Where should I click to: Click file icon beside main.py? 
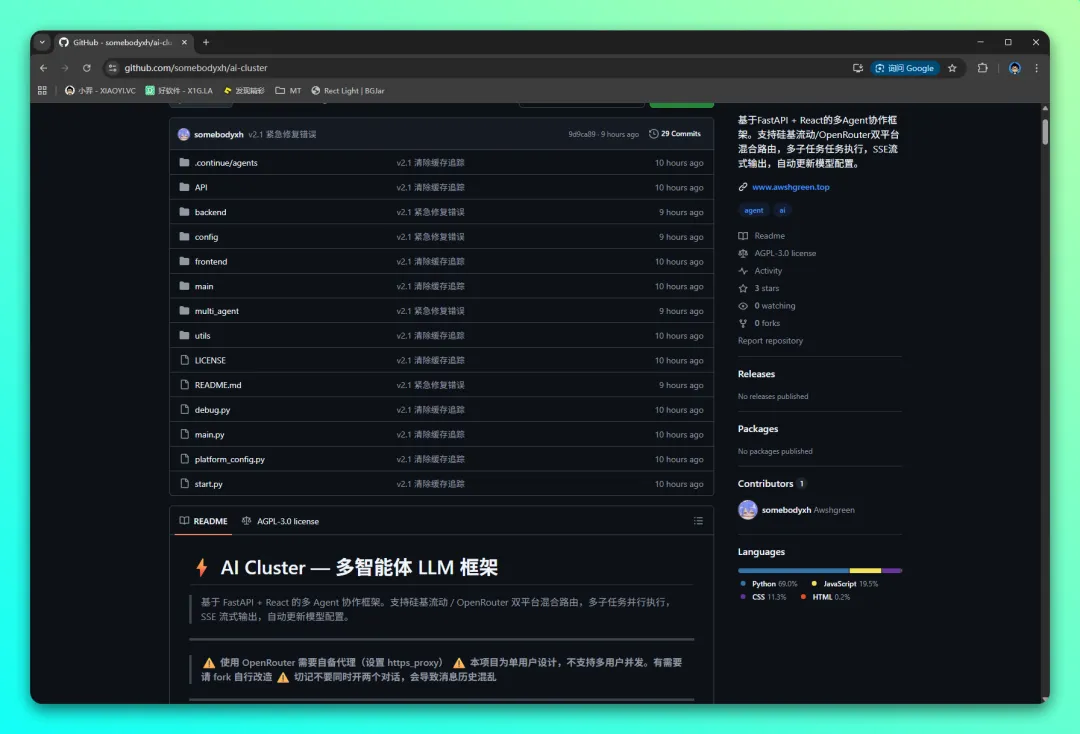click(x=184, y=434)
